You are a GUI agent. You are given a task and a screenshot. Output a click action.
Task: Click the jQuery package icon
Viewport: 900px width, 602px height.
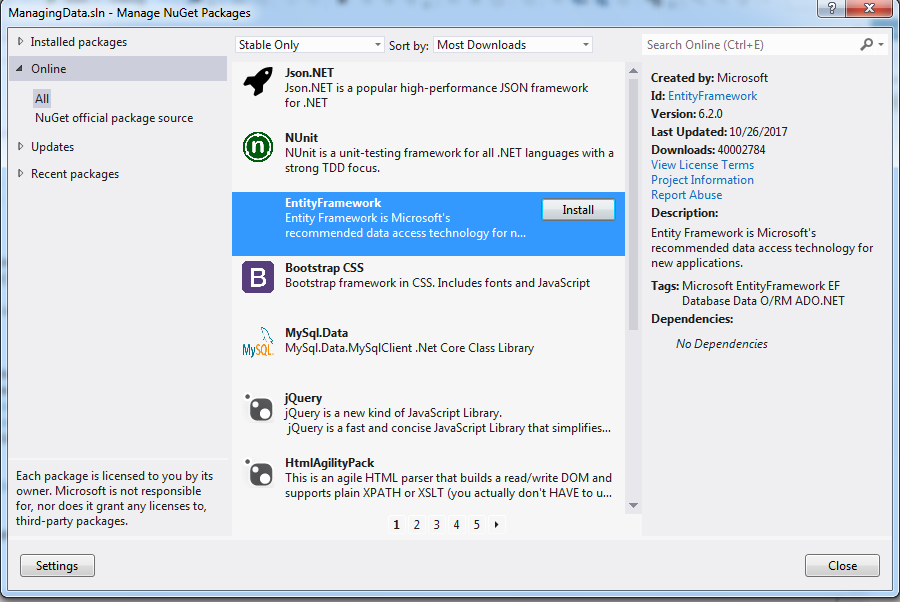point(258,407)
